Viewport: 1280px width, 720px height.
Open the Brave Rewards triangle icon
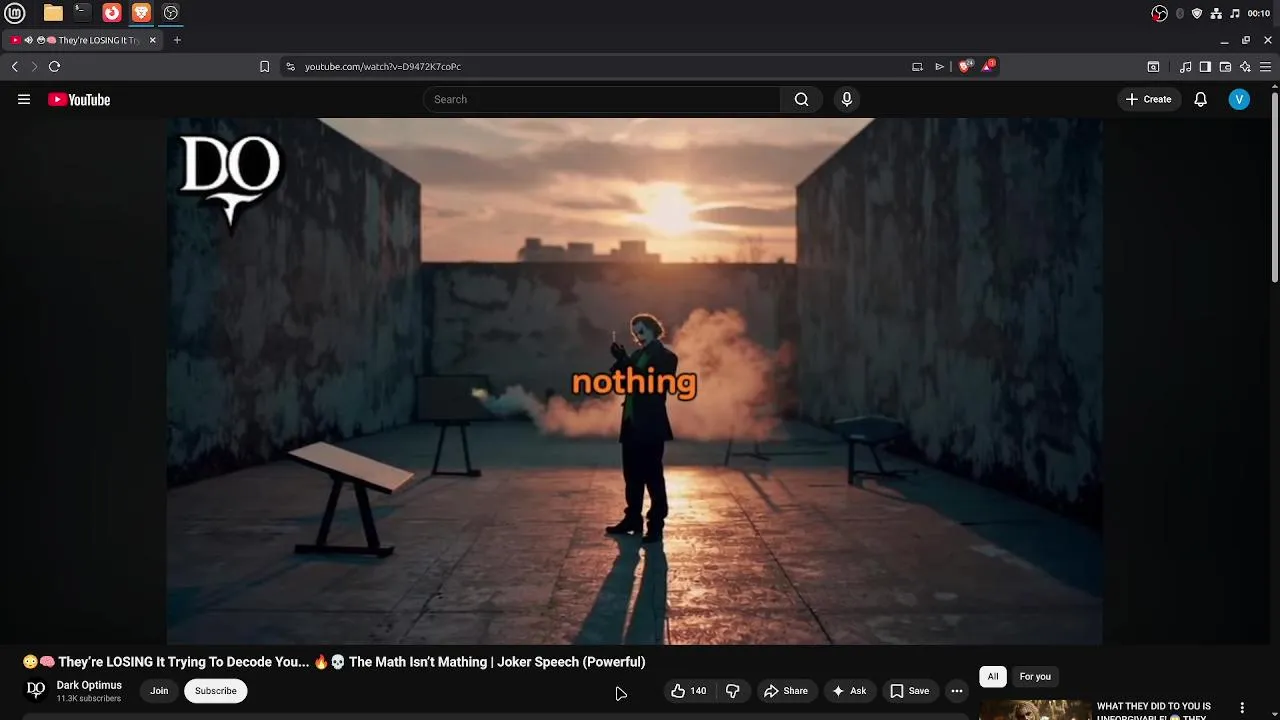point(988,66)
